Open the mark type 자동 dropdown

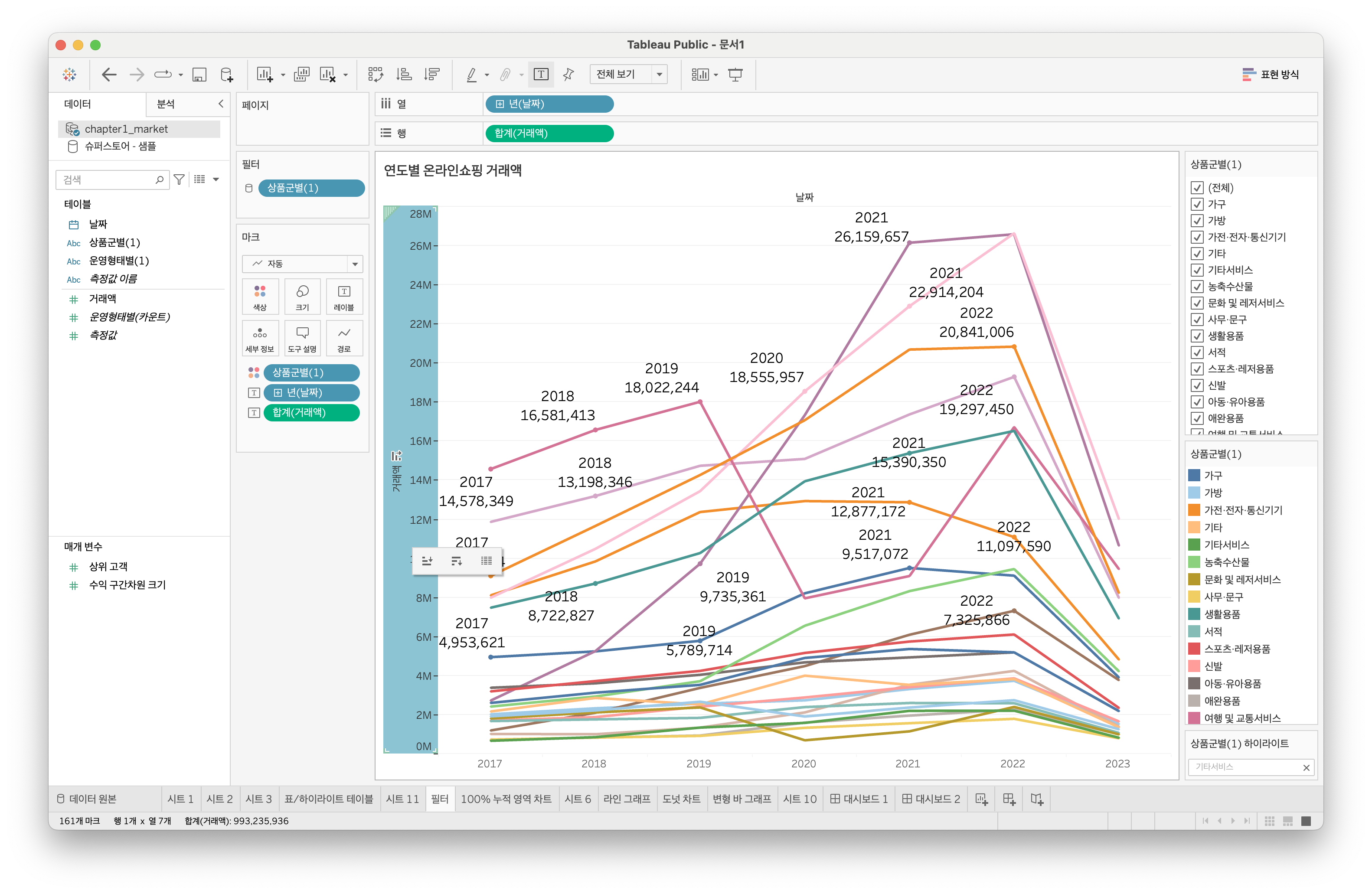(x=302, y=264)
